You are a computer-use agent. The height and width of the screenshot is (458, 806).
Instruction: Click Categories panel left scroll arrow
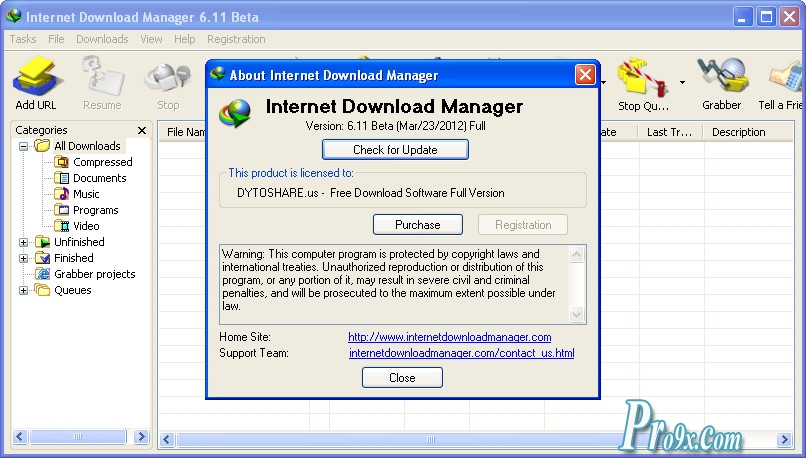coord(20,437)
